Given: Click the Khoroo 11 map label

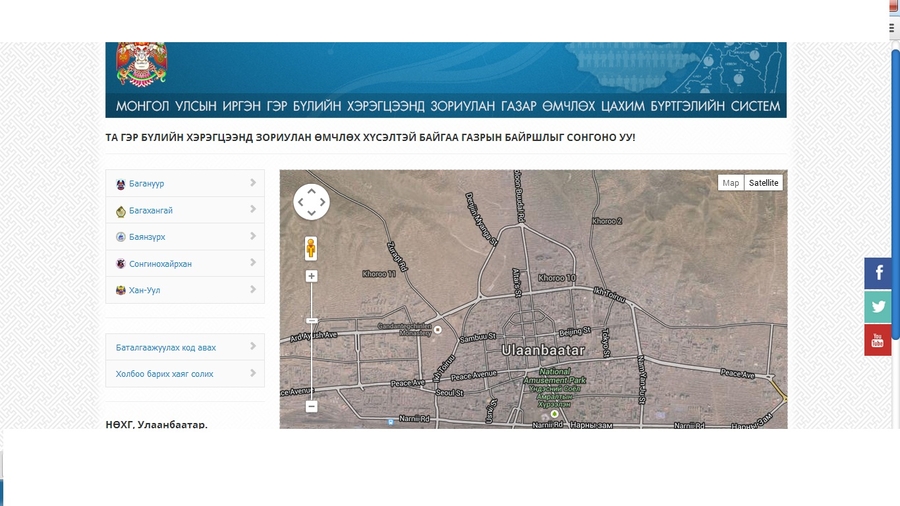Looking at the screenshot, I should pyautogui.click(x=379, y=274).
